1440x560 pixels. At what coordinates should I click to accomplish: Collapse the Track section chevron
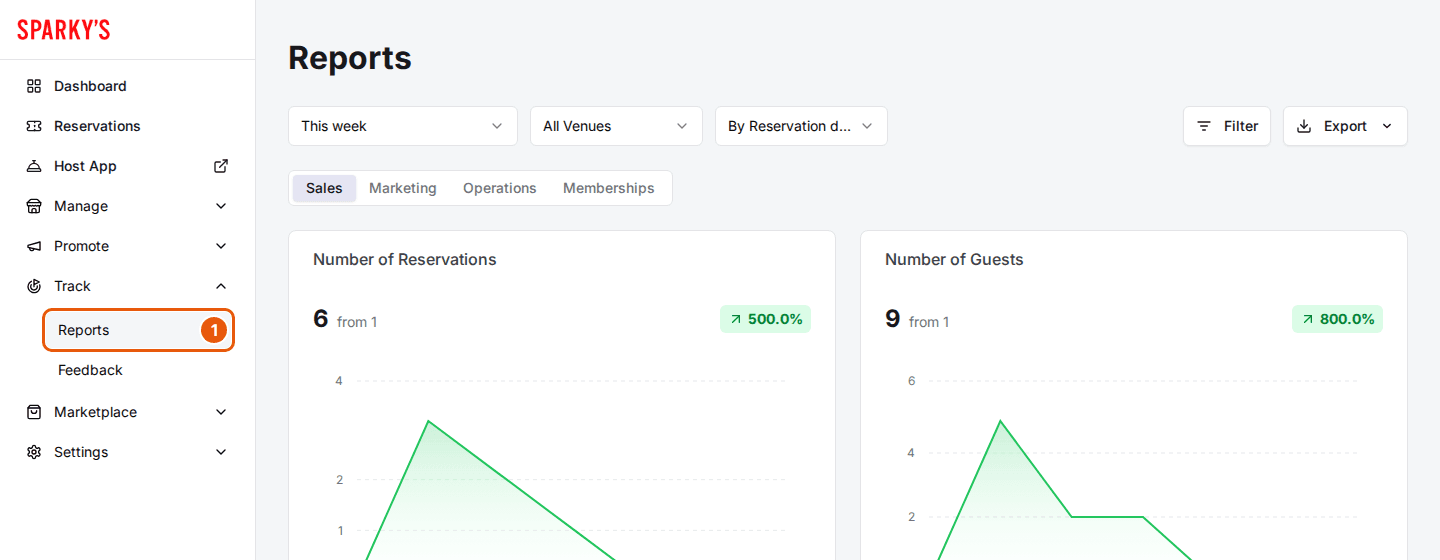pyautogui.click(x=221, y=286)
